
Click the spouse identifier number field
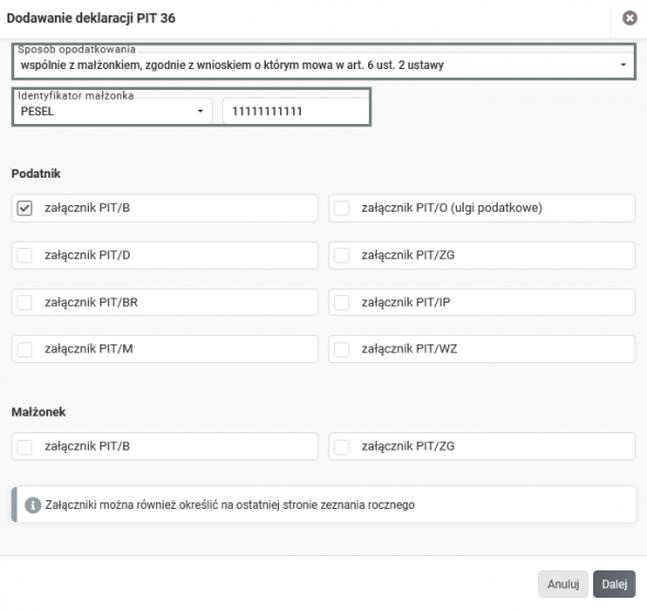pos(295,111)
